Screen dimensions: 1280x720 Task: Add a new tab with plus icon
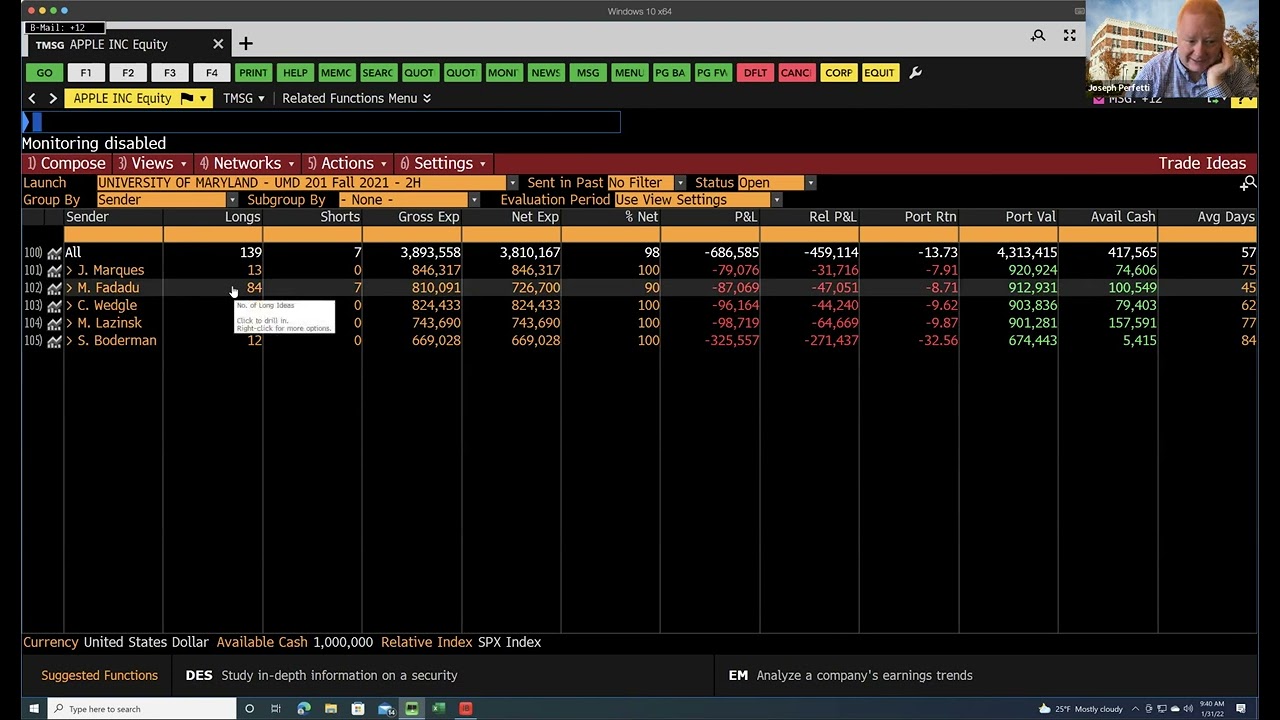click(x=245, y=44)
